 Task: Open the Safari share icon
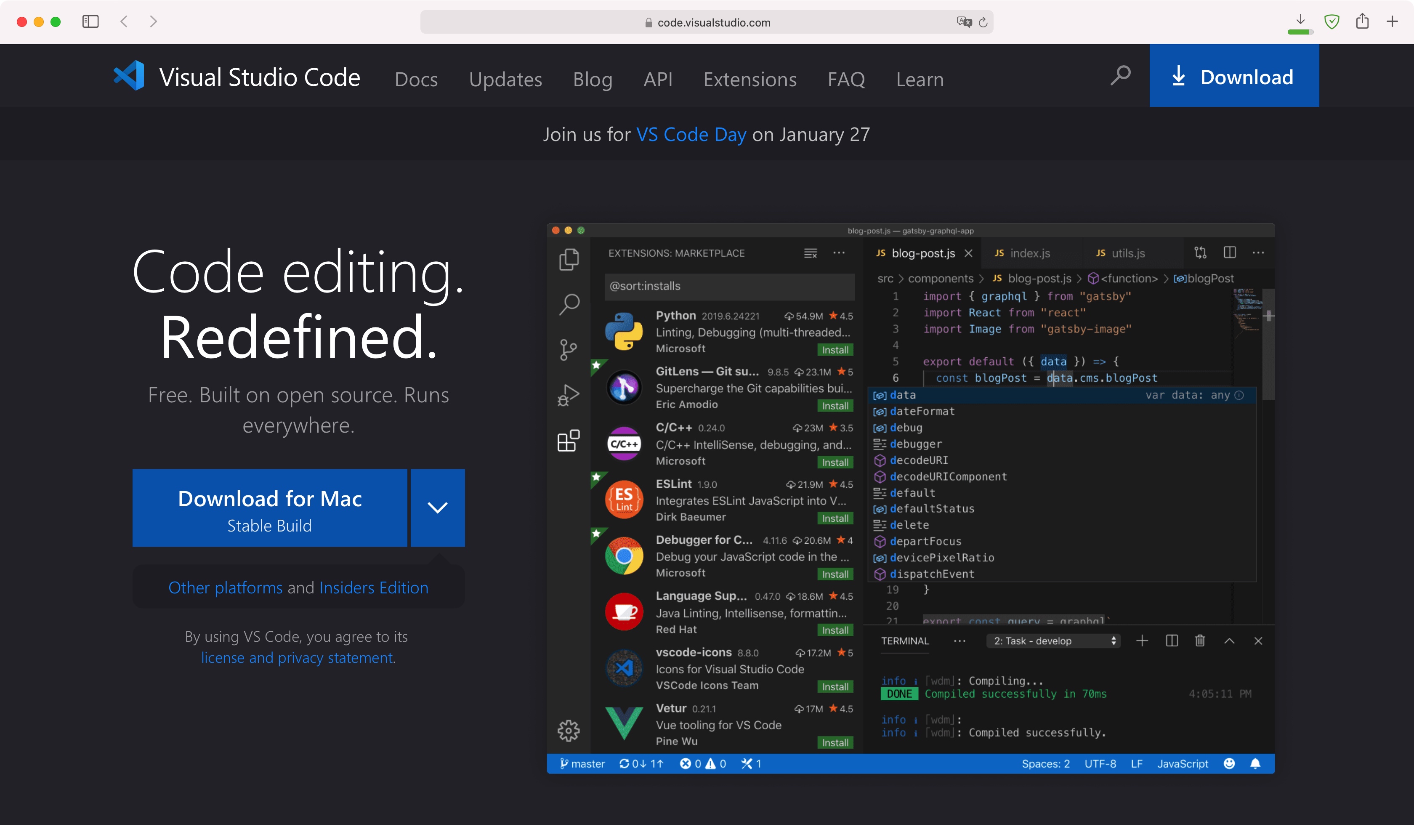[x=1363, y=21]
